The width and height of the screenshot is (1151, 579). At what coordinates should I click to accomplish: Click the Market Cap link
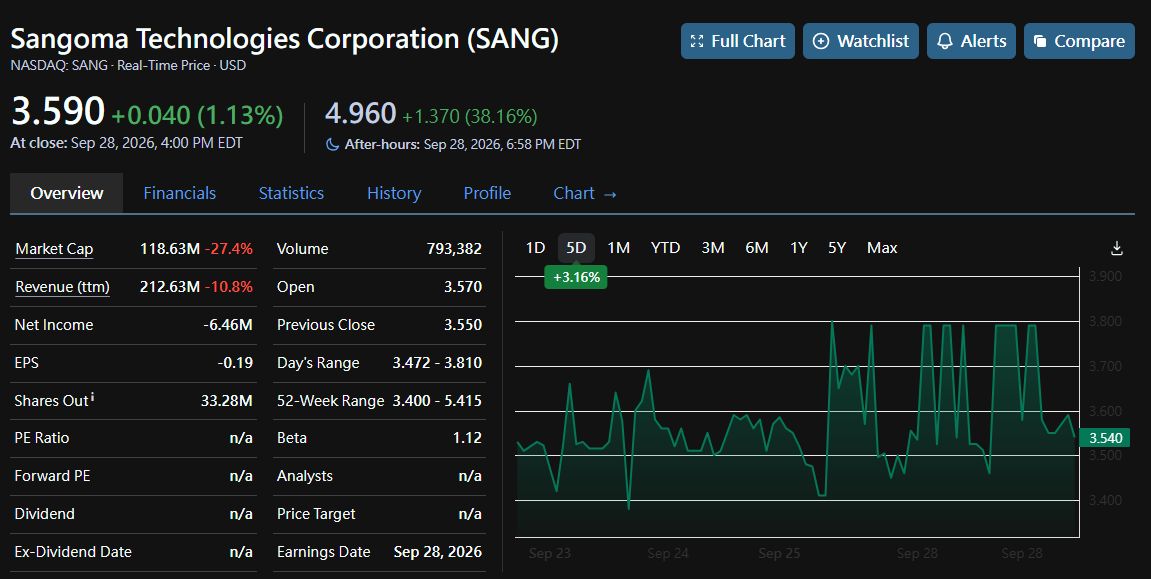(x=54, y=250)
